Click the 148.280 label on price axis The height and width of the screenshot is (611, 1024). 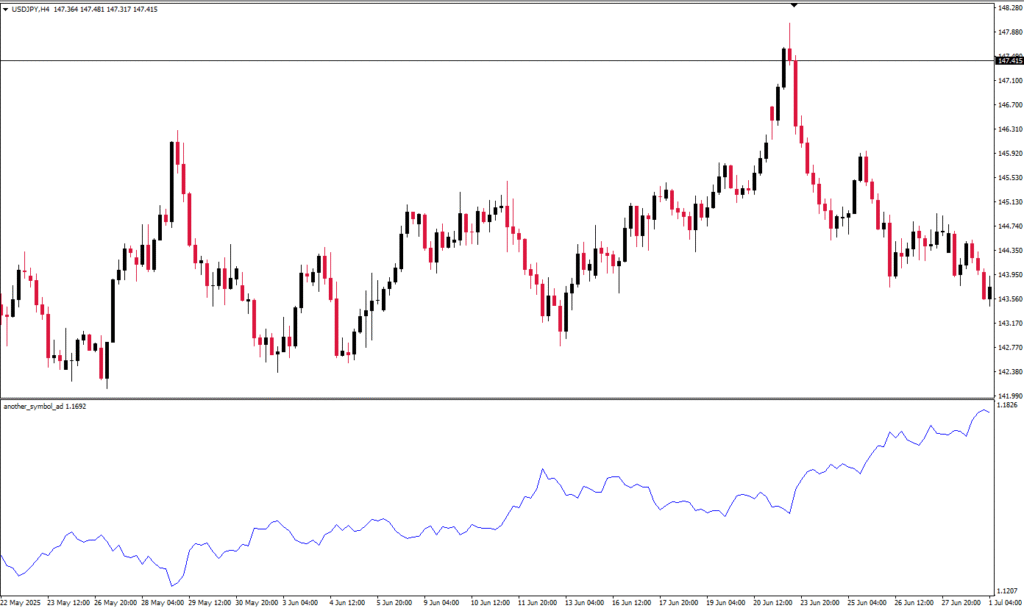1009,8
